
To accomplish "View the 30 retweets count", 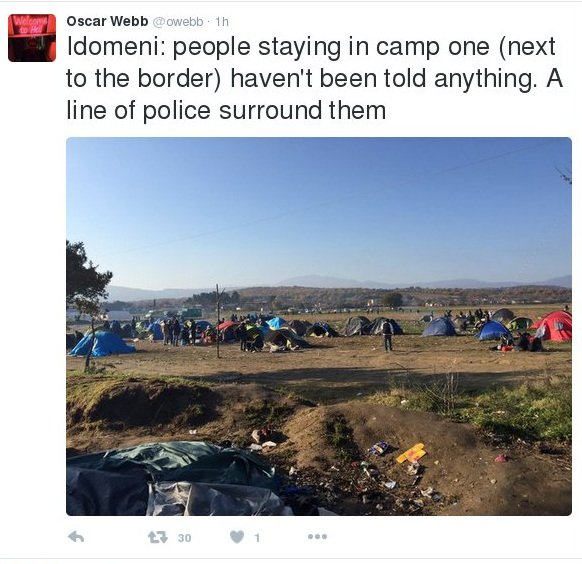I will click(184, 538).
